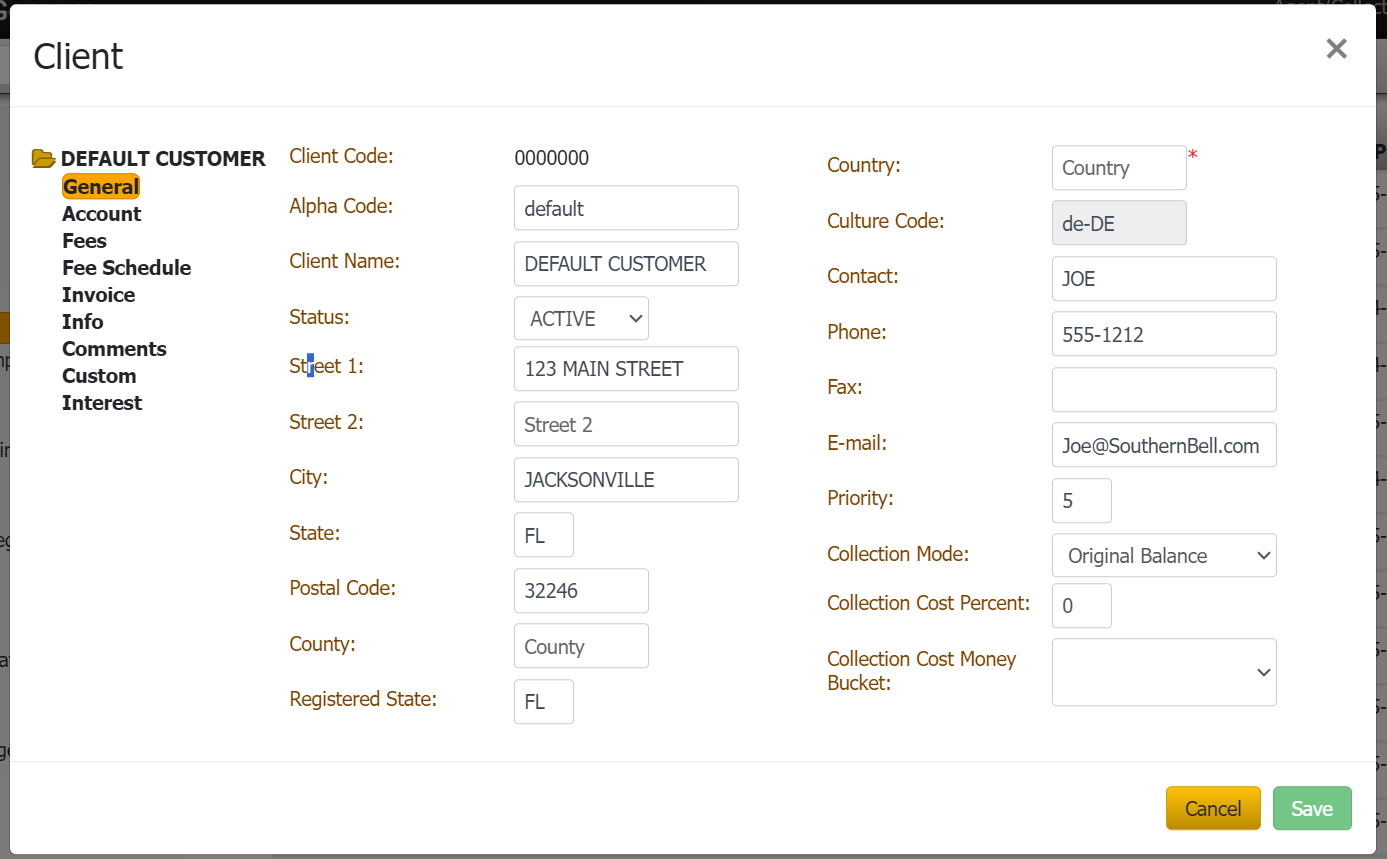Focus the empty Fax field
1387x859 pixels.
(x=1163, y=390)
